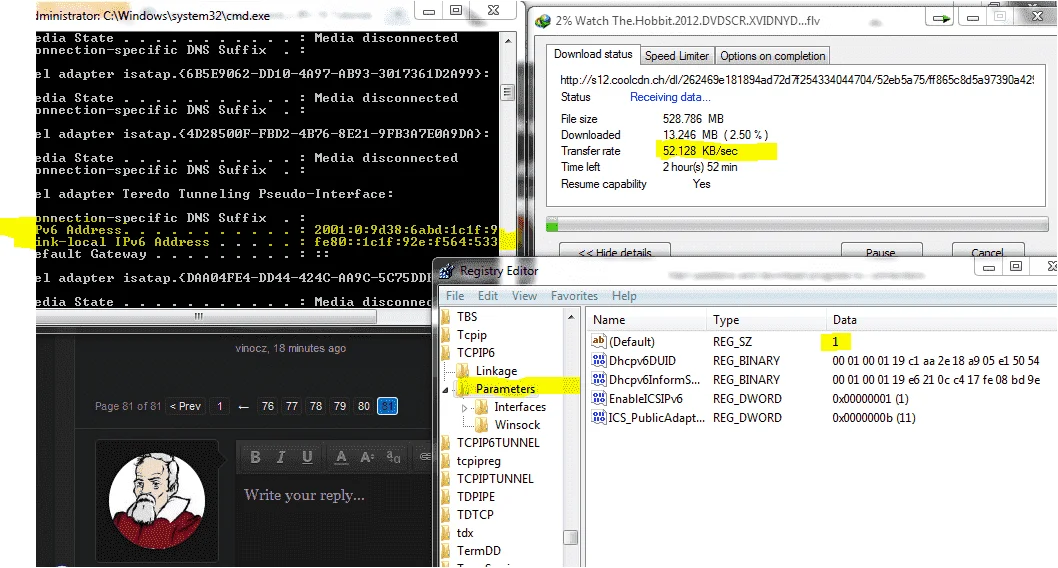Screen dimensions: 1058x568
Task: Jump to forum page 80
Action: pyautogui.click(x=364, y=406)
